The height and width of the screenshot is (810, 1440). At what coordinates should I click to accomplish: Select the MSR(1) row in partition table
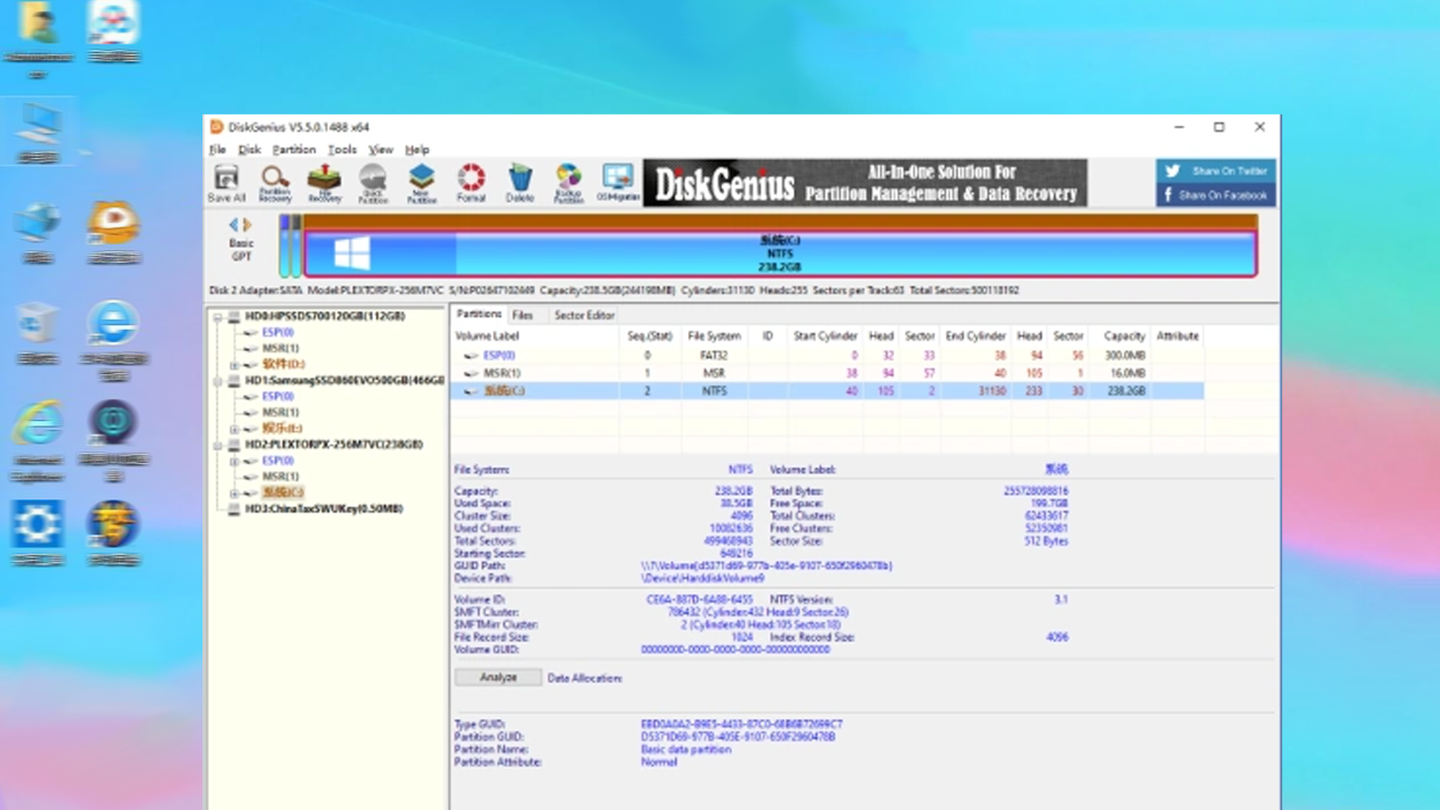click(x=828, y=373)
